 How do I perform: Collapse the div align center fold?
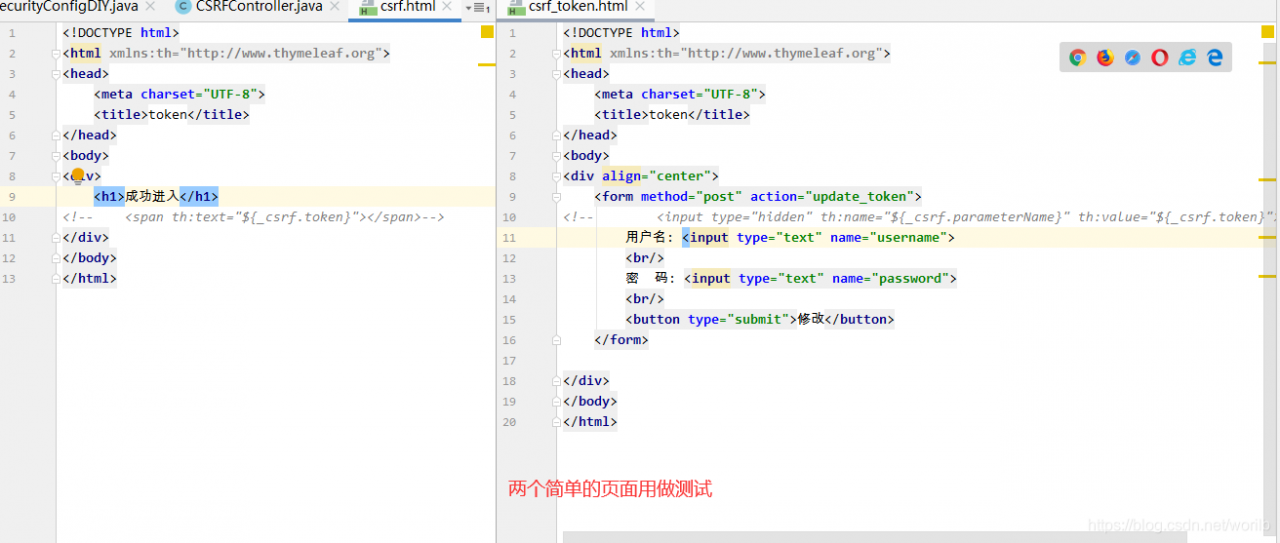coord(557,176)
